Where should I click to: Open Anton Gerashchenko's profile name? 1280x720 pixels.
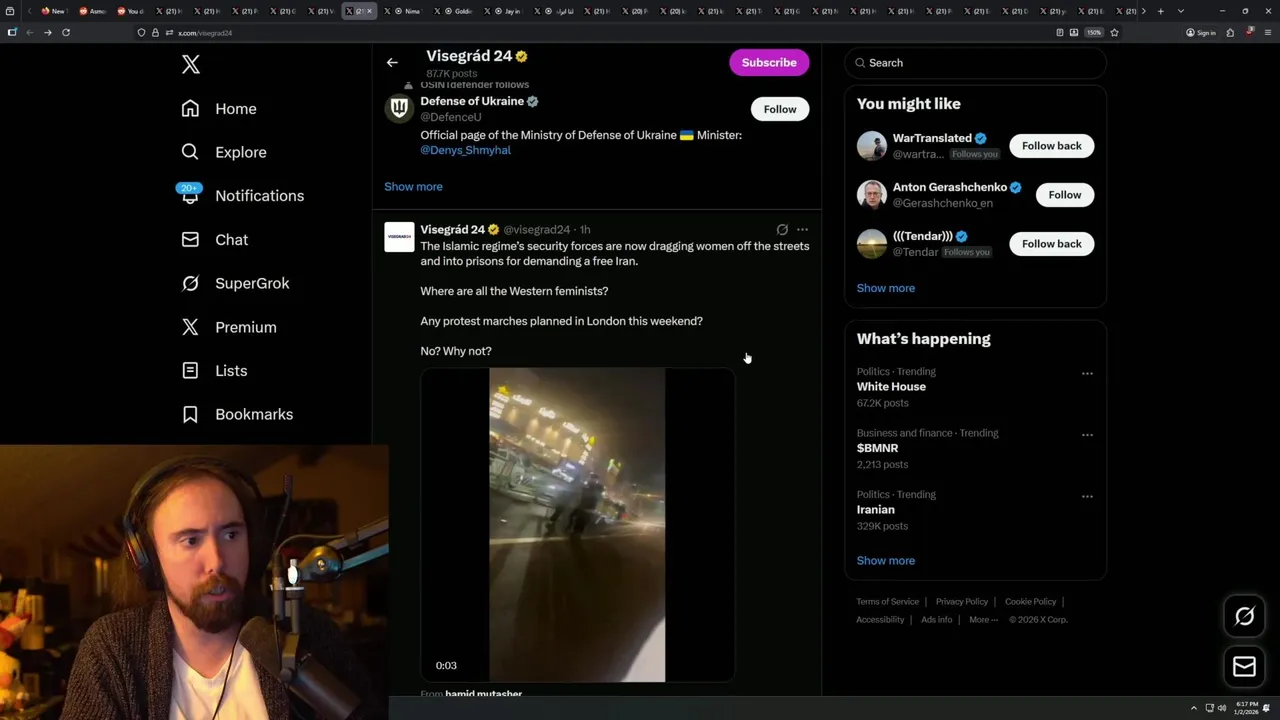[949, 187]
